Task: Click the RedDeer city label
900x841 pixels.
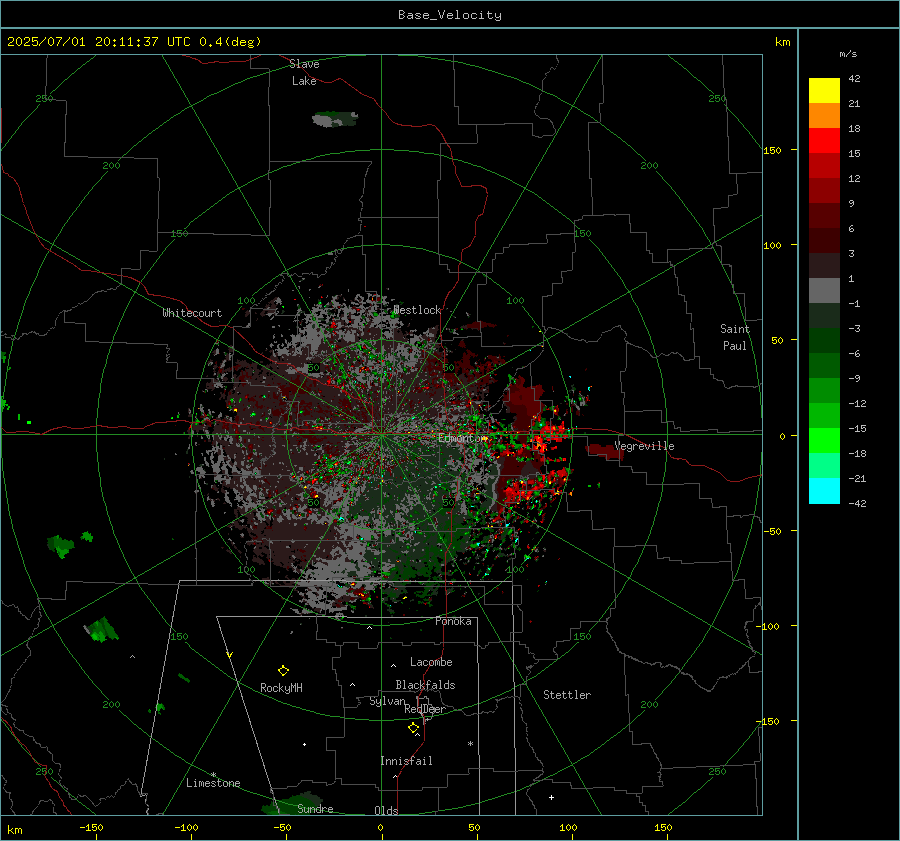Action: click(x=425, y=709)
